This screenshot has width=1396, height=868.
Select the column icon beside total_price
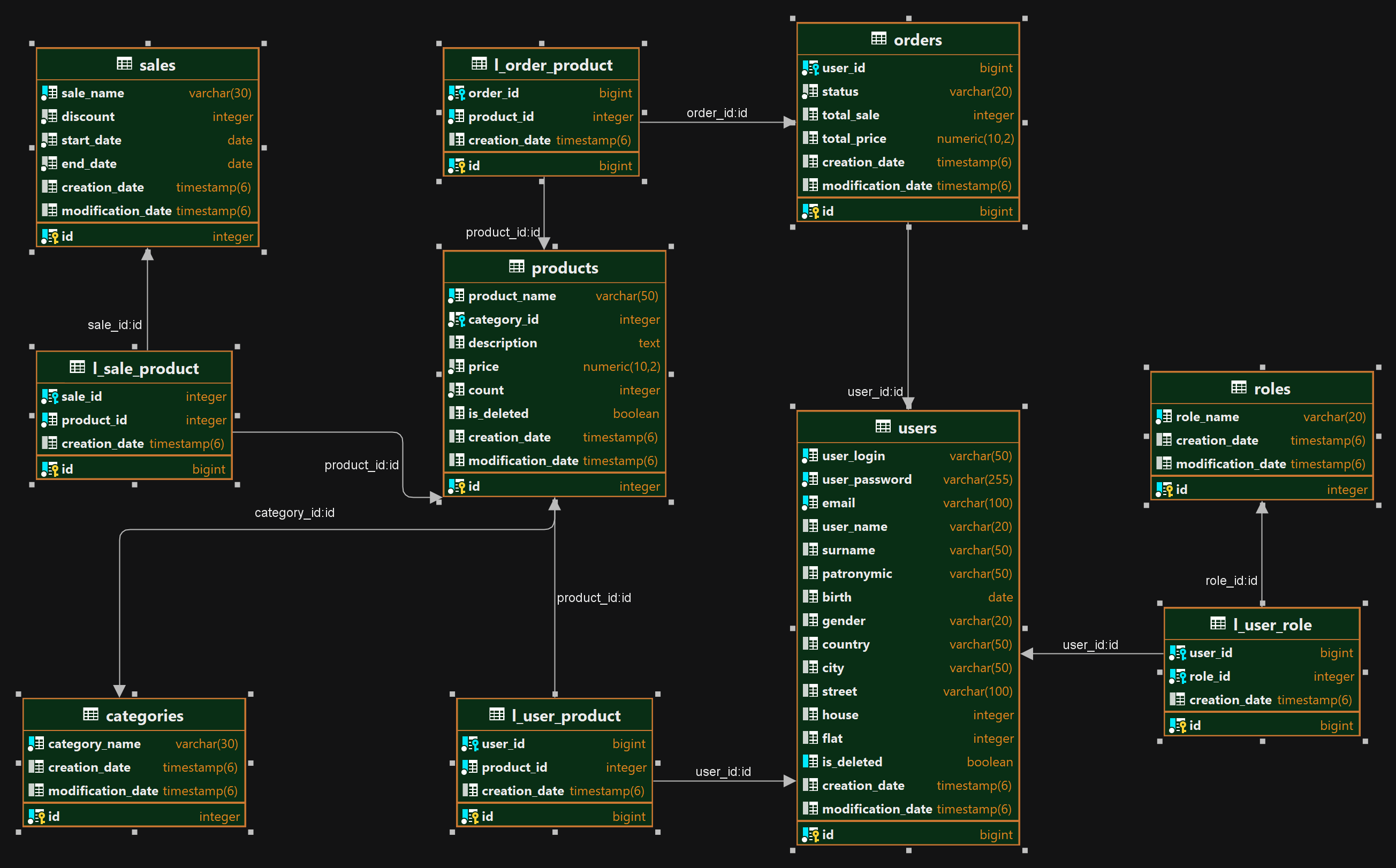[810, 139]
